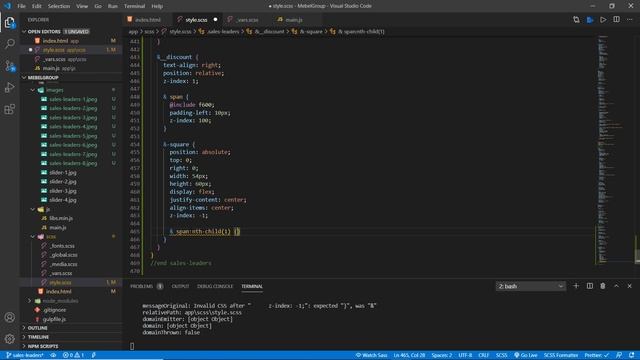Open the View menu
The image size is (640, 360).
(82, 6)
